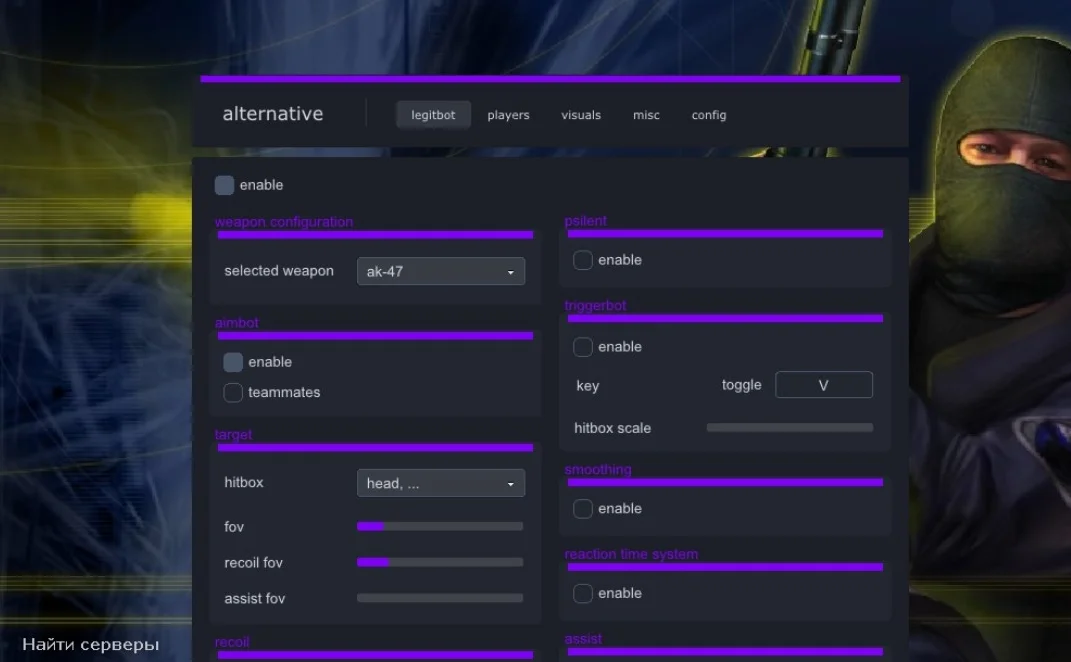This screenshot has height=662, width=1071.
Task: Turn on the triggerbot enable checkbox
Action: click(583, 347)
